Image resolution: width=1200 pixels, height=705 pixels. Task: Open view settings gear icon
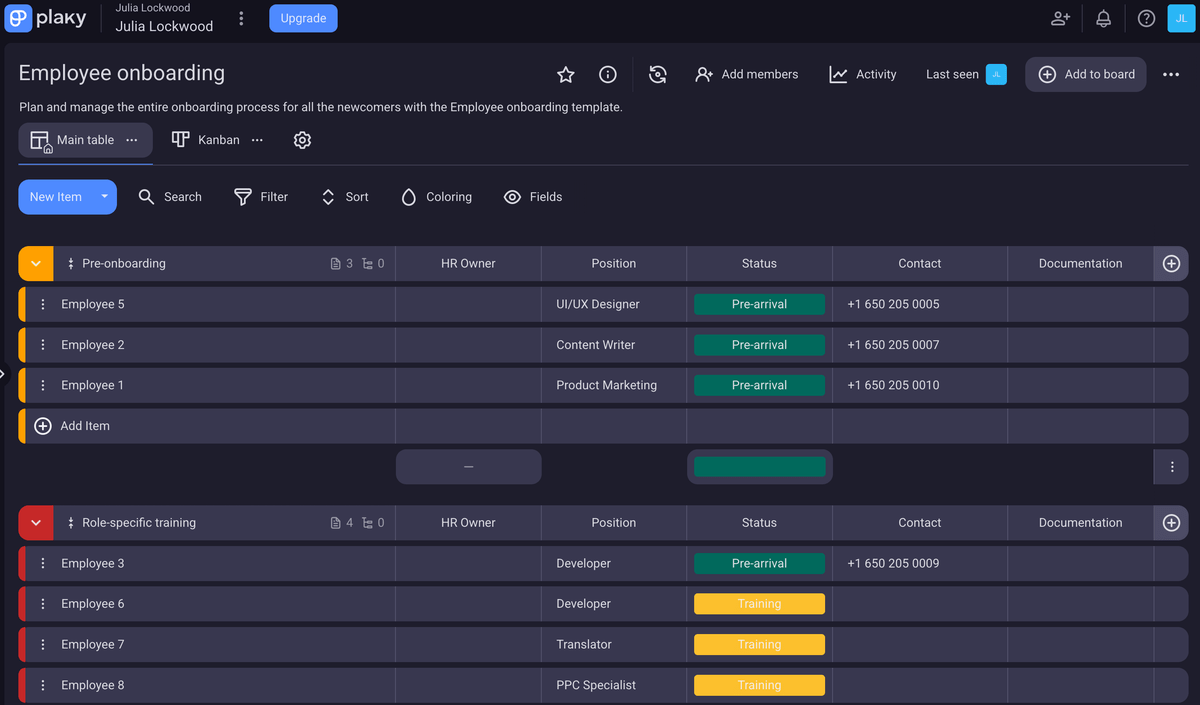click(x=302, y=140)
